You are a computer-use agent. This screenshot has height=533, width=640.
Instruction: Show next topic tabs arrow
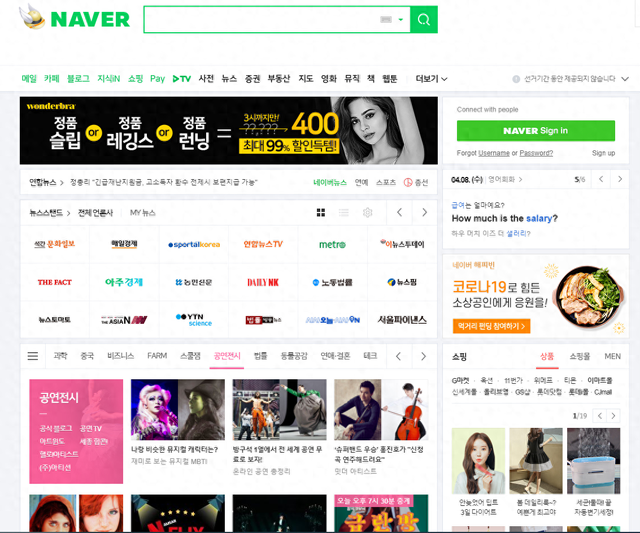[x=423, y=356]
